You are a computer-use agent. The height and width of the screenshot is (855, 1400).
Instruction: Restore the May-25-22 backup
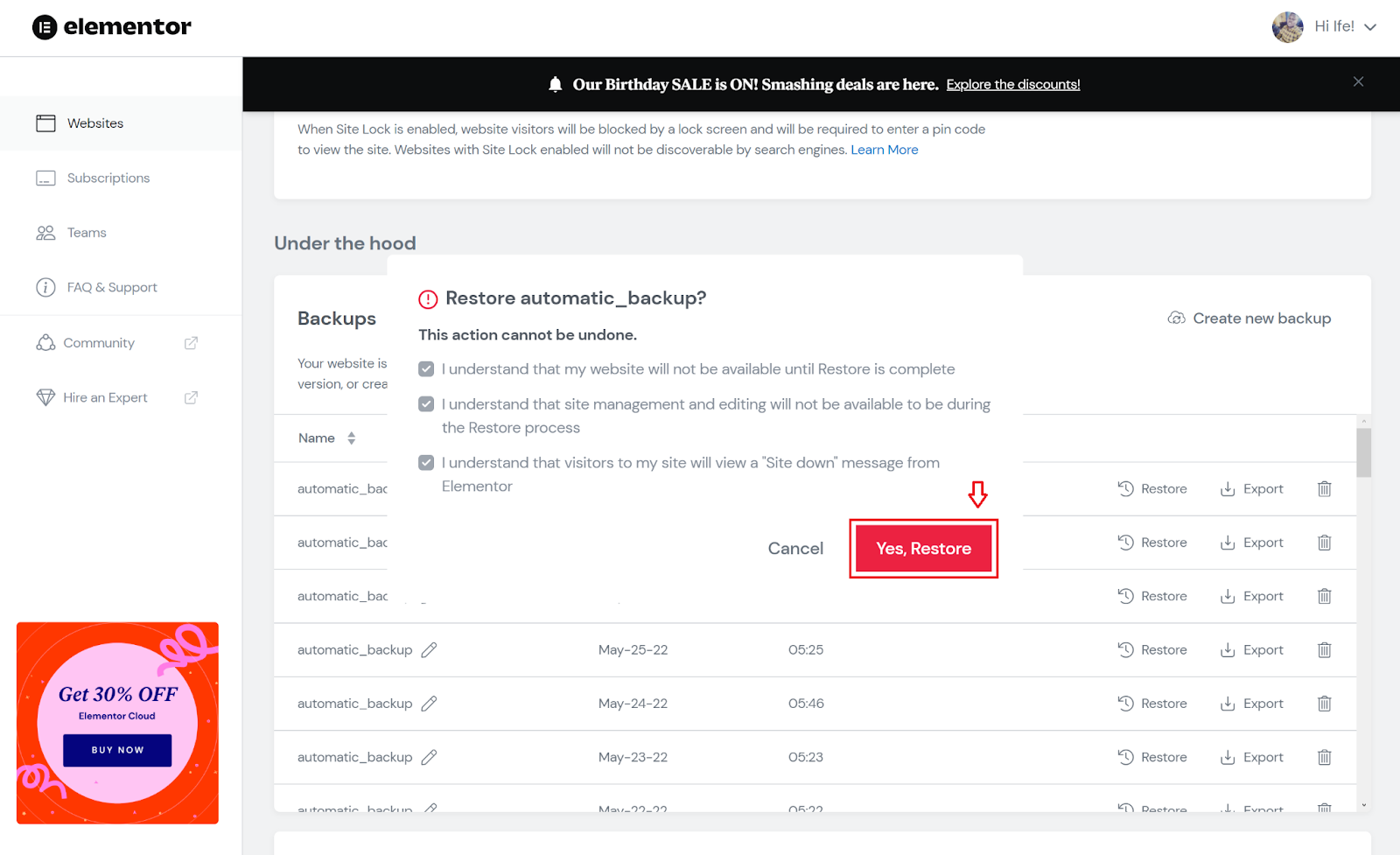click(x=1152, y=650)
